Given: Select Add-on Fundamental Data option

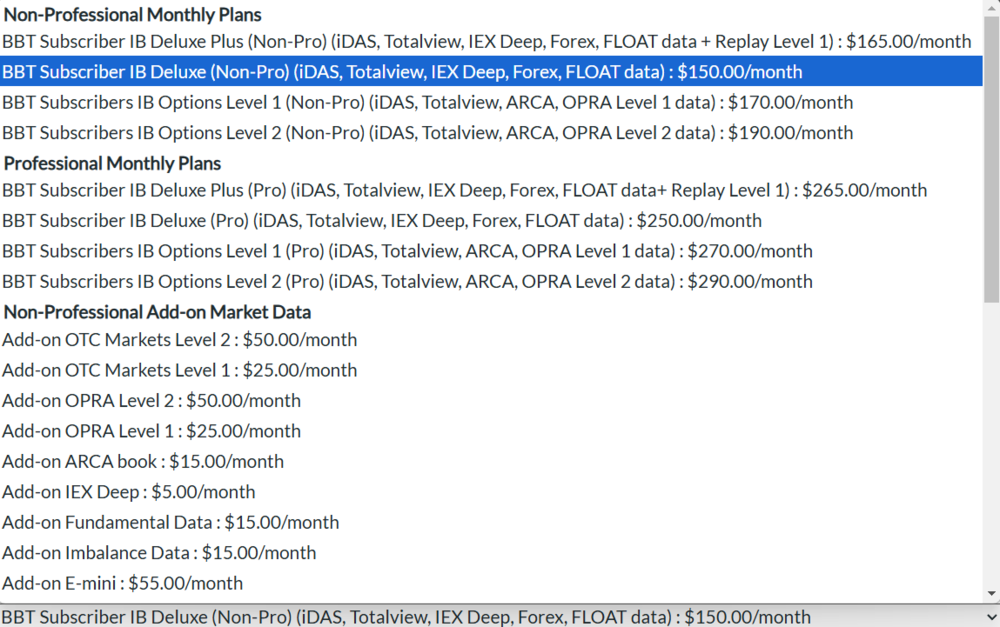Looking at the screenshot, I should [x=170, y=522].
